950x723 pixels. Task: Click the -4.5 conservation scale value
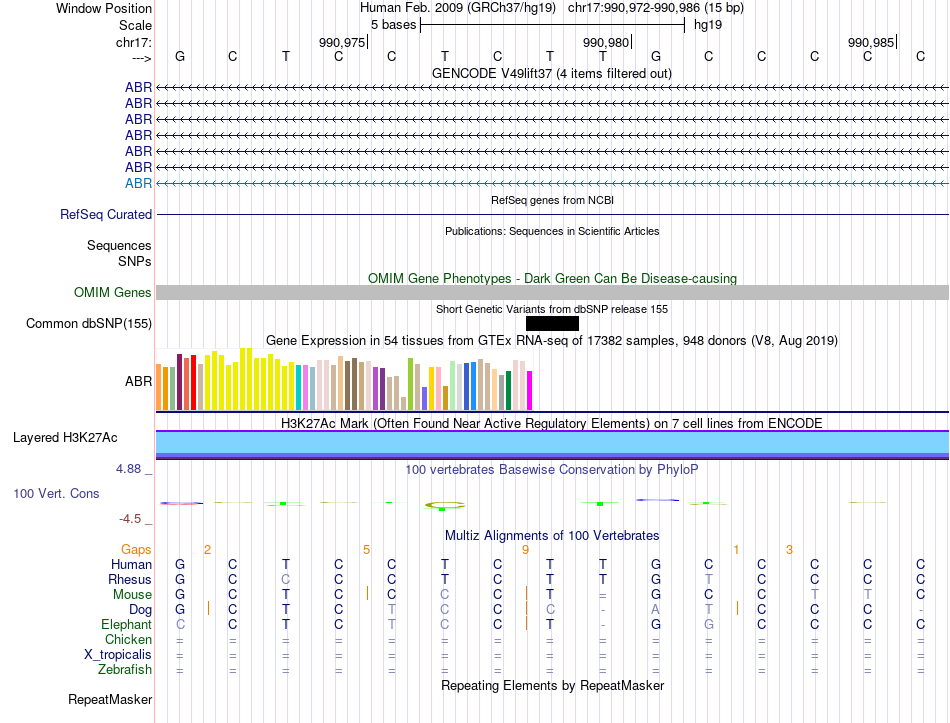130,519
